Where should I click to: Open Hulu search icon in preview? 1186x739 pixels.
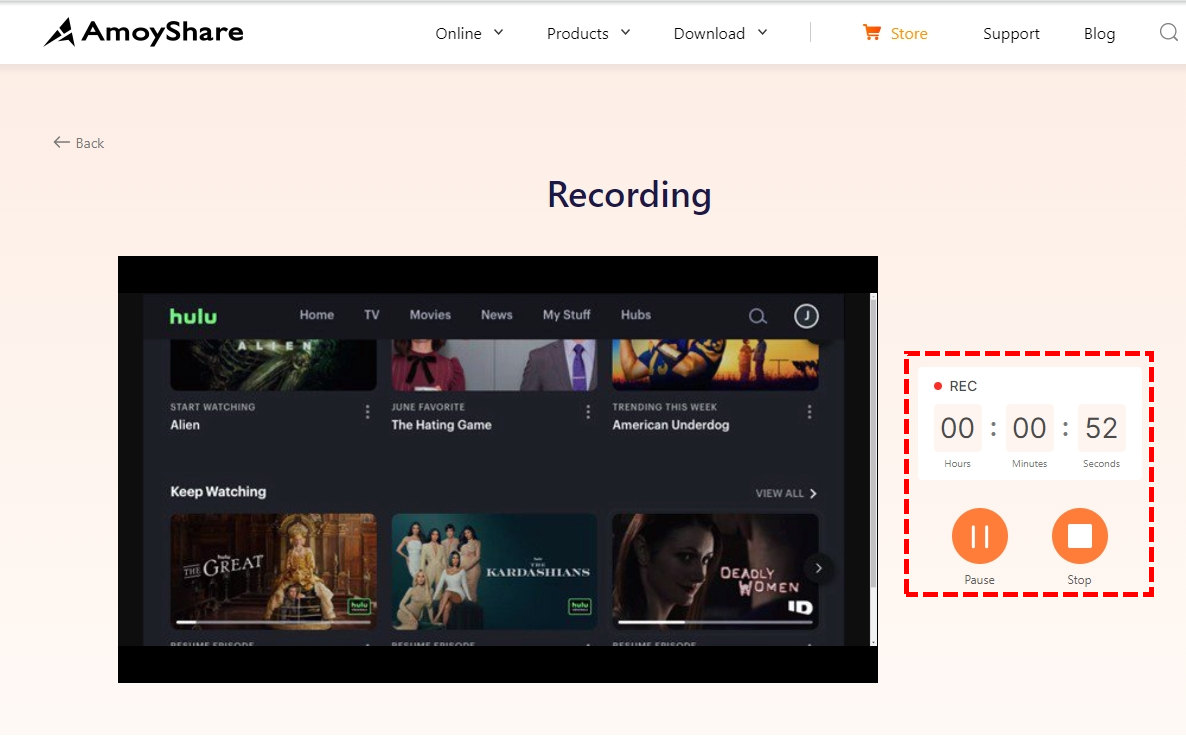[x=757, y=316]
